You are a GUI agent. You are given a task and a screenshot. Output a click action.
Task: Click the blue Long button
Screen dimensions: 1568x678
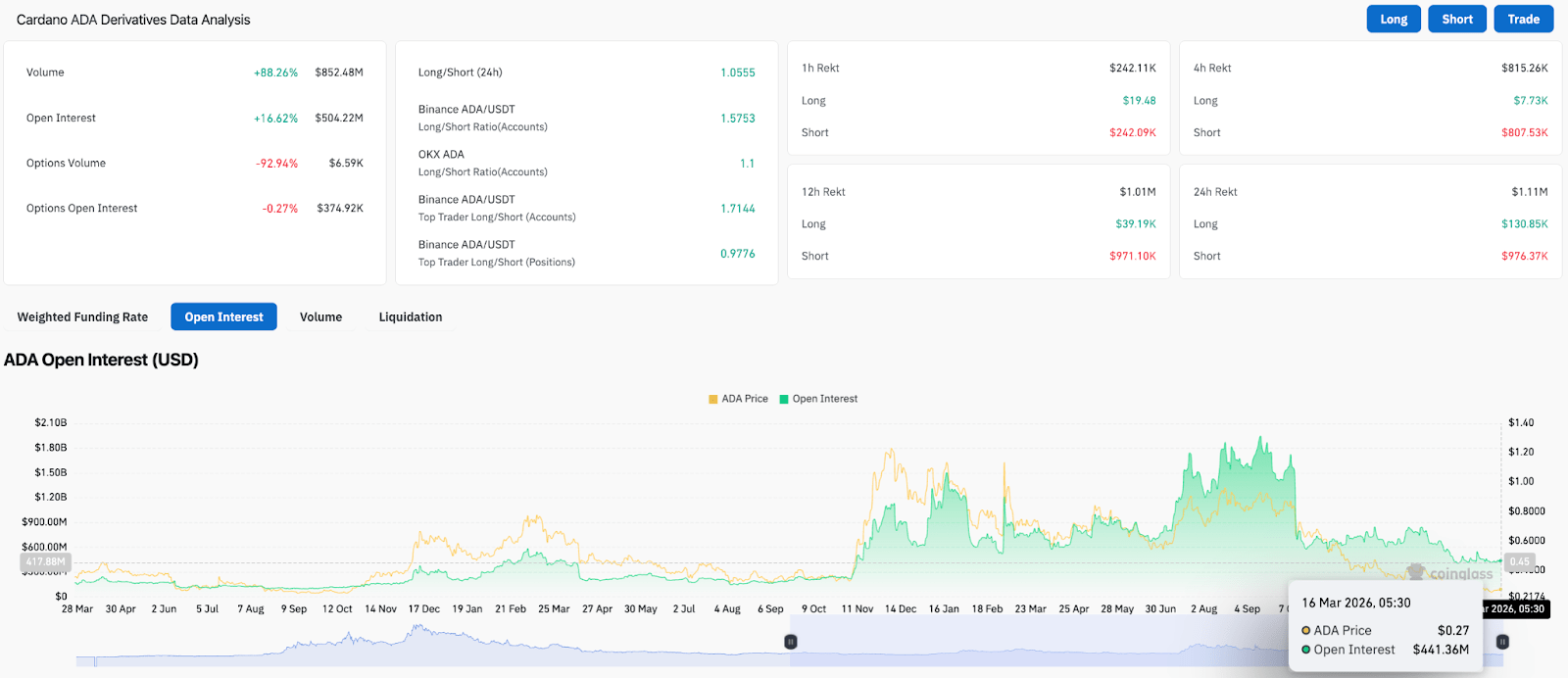1393,20
